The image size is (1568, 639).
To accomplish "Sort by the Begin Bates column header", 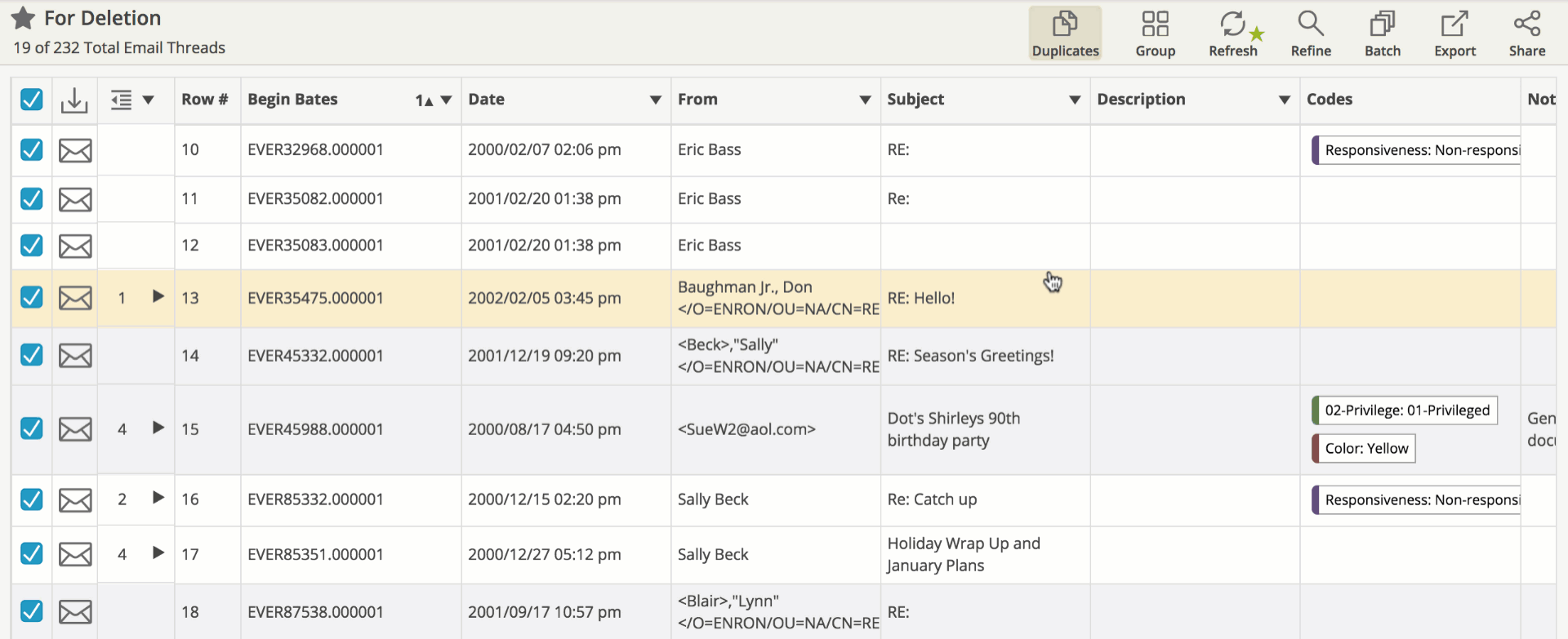I will 292,100.
